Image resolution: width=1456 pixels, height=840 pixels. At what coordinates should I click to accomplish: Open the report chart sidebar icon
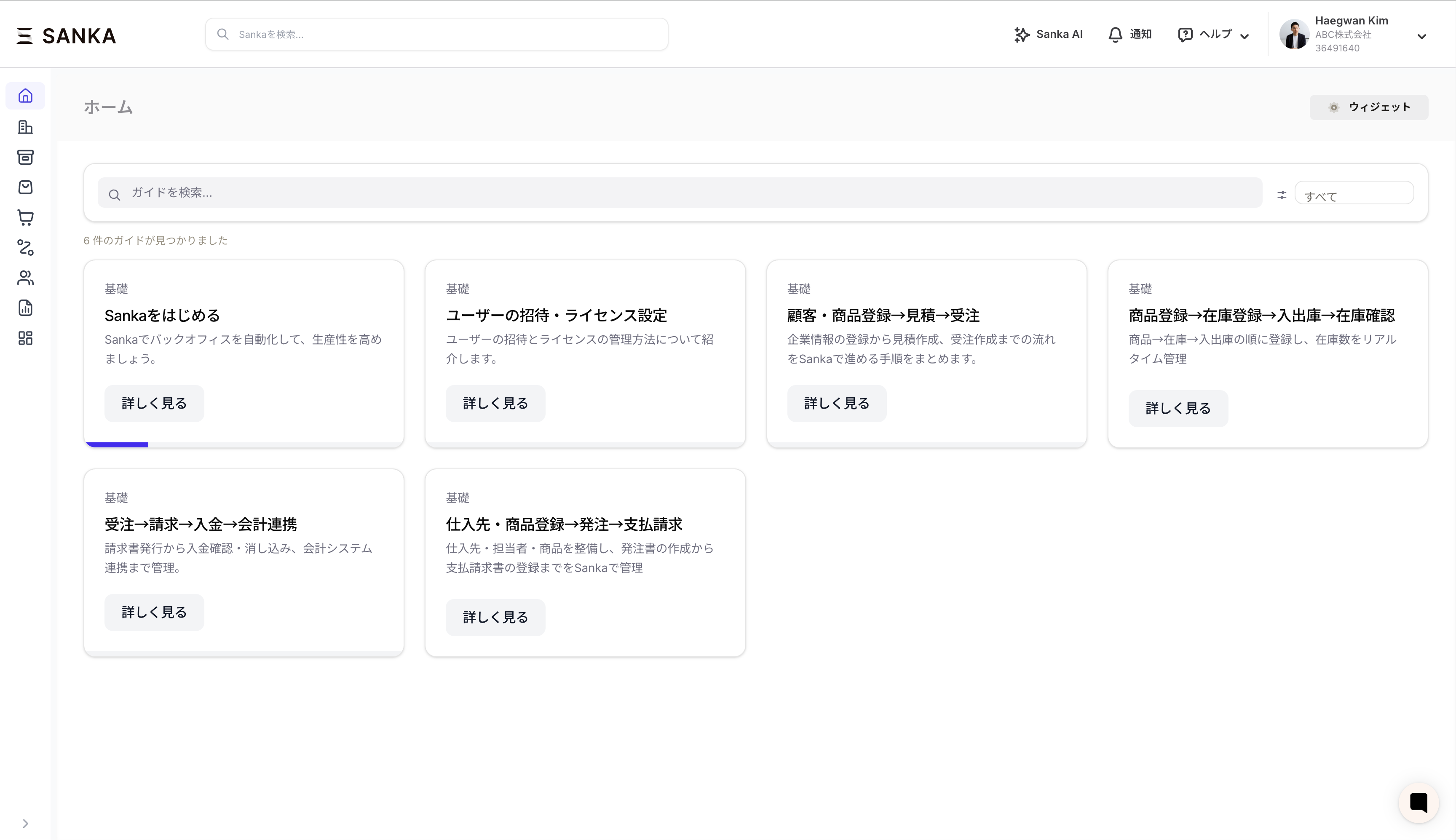click(25, 308)
